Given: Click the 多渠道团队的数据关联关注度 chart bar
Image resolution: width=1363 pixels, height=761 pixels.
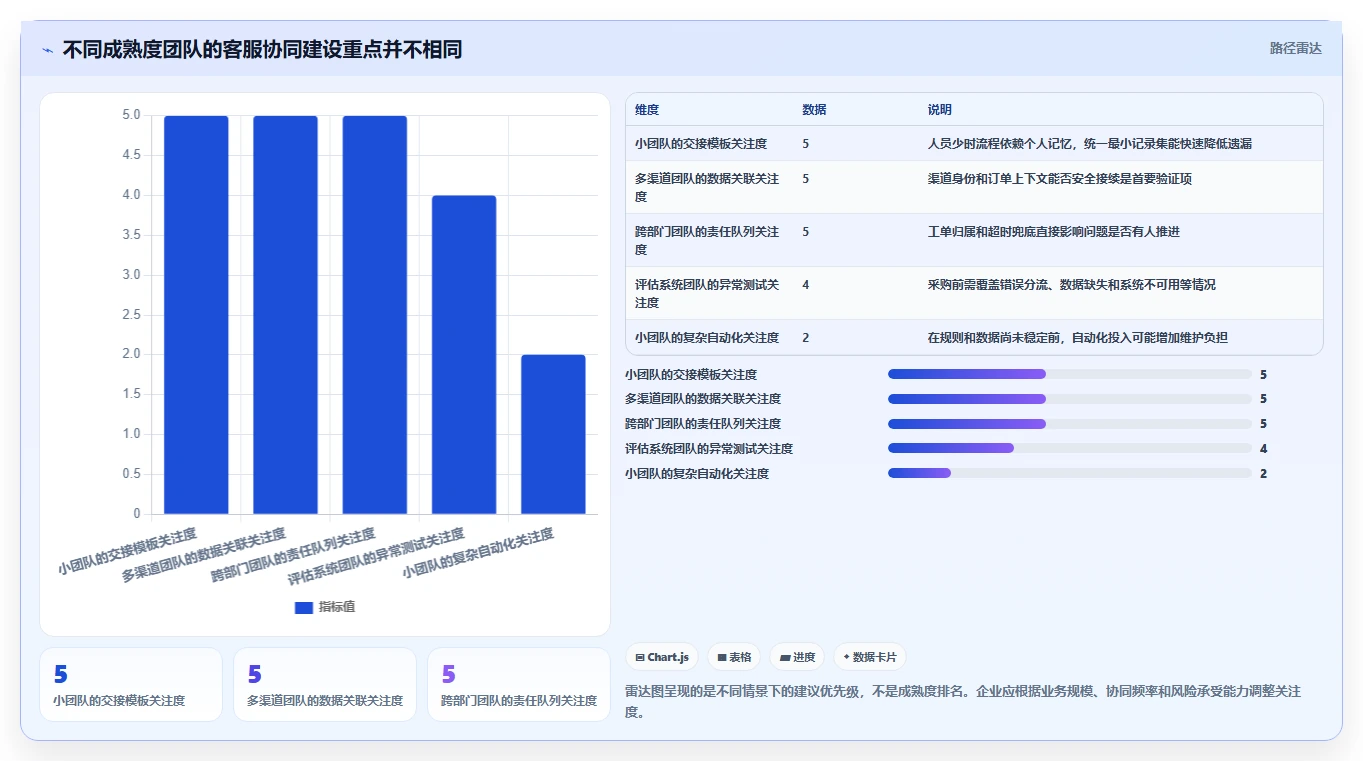Looking at the screenshot, I should (x=285, y=315).
